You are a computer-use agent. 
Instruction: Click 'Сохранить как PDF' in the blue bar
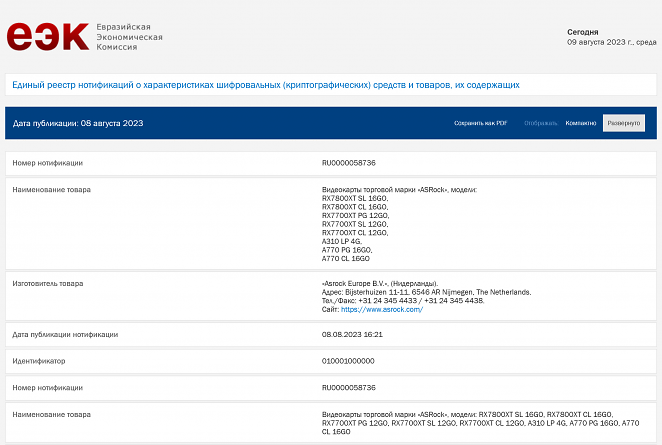click(x=480, y=123)
